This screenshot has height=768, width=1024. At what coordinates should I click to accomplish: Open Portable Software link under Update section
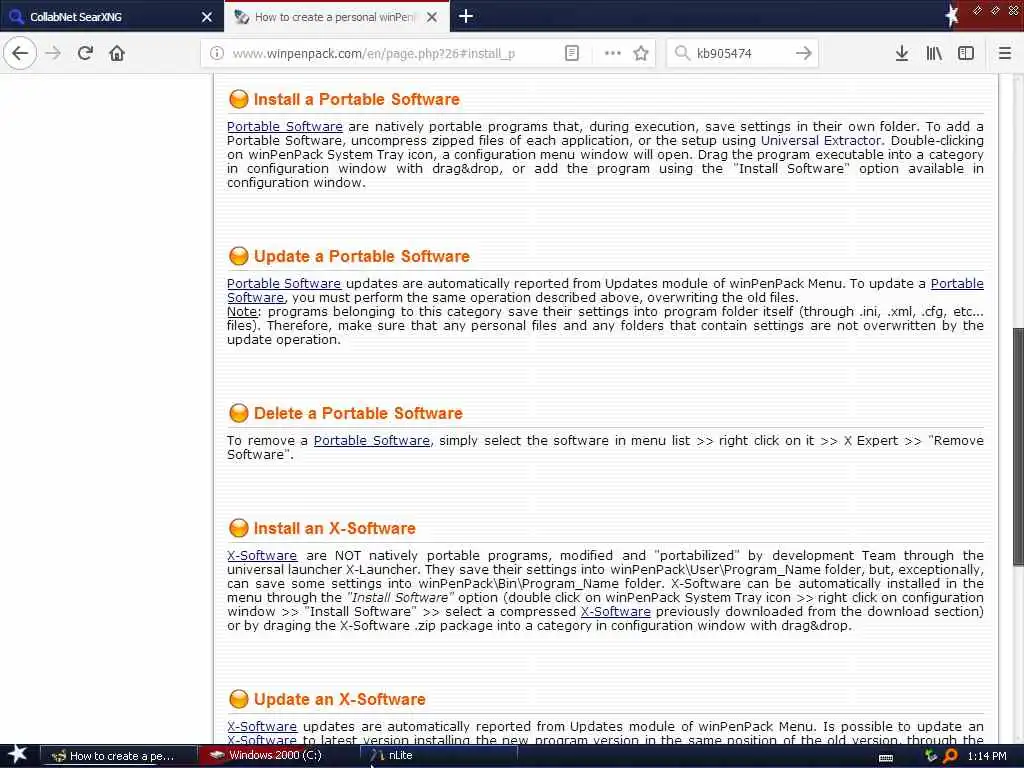point(283,283)
